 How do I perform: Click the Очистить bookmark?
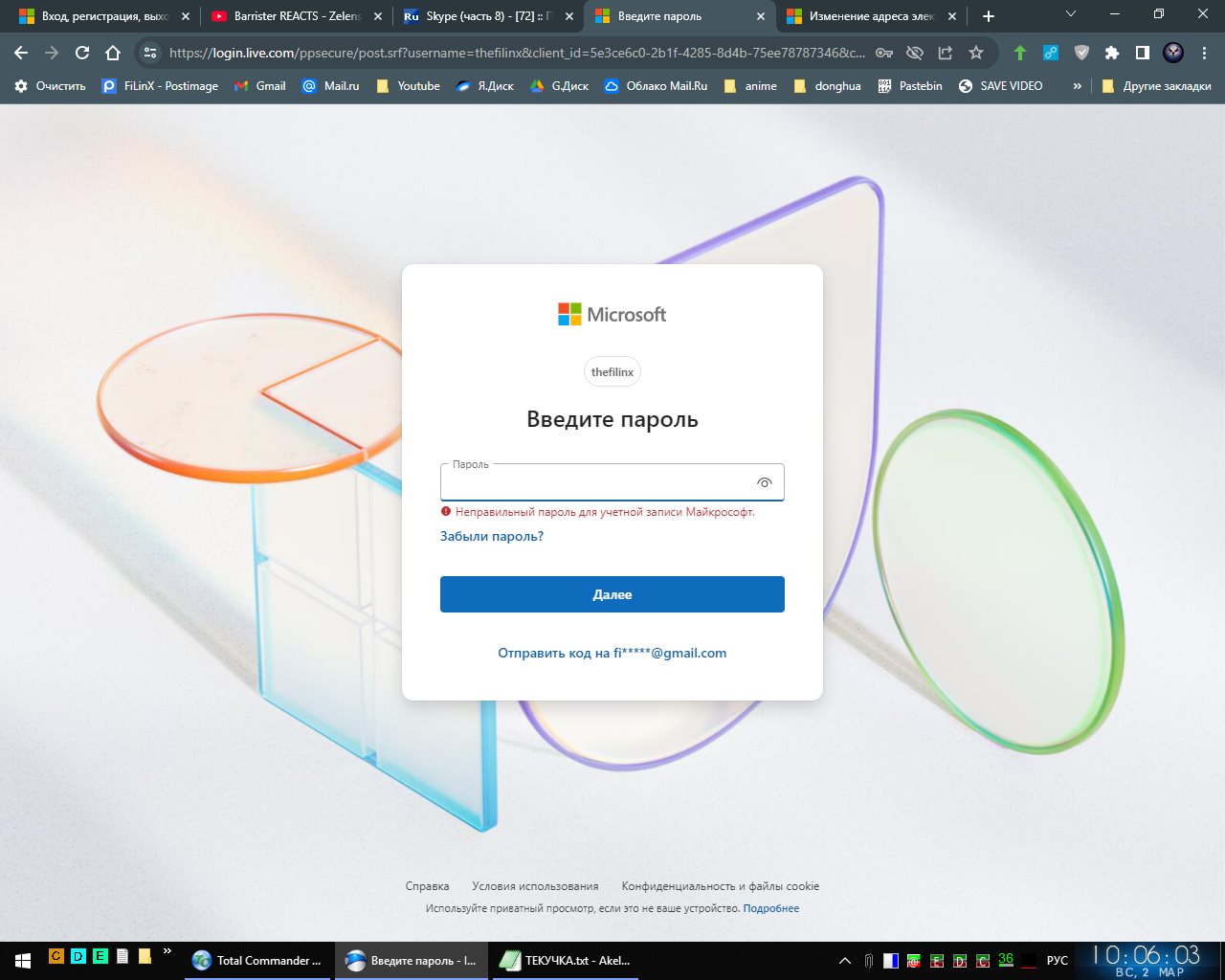(x=50, y=86)
